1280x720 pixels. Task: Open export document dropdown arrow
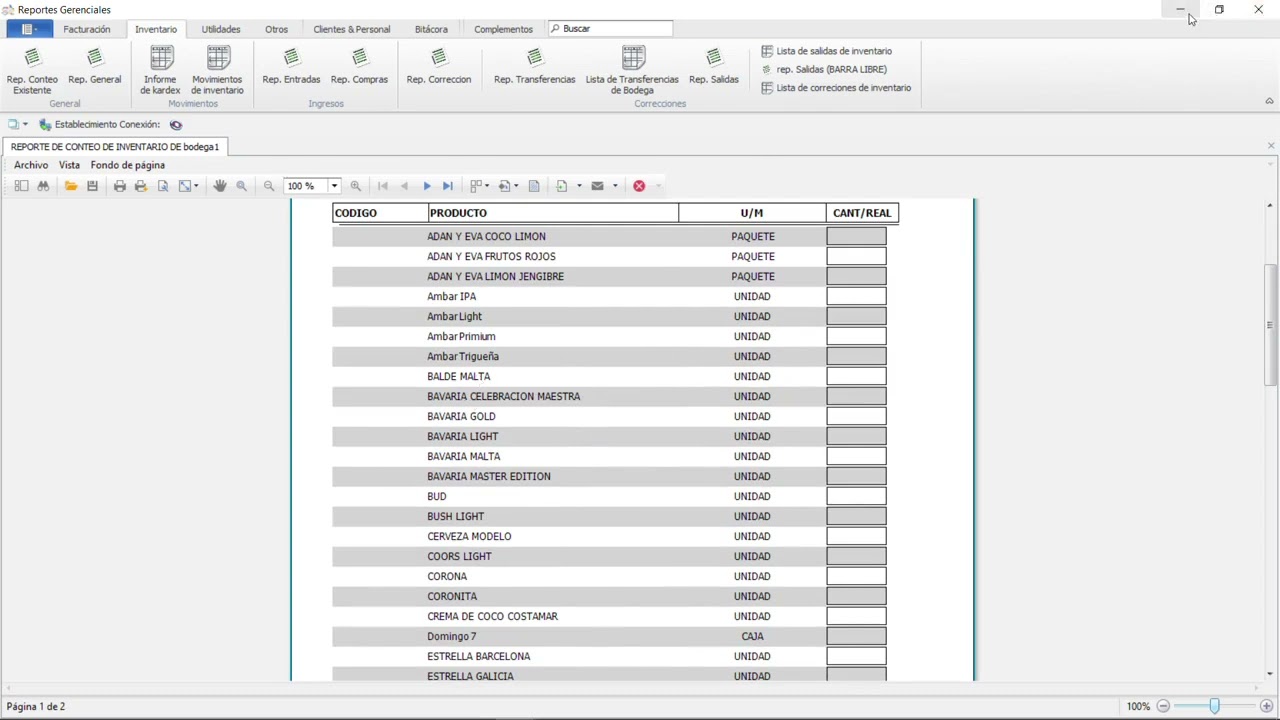coord(579,186)
